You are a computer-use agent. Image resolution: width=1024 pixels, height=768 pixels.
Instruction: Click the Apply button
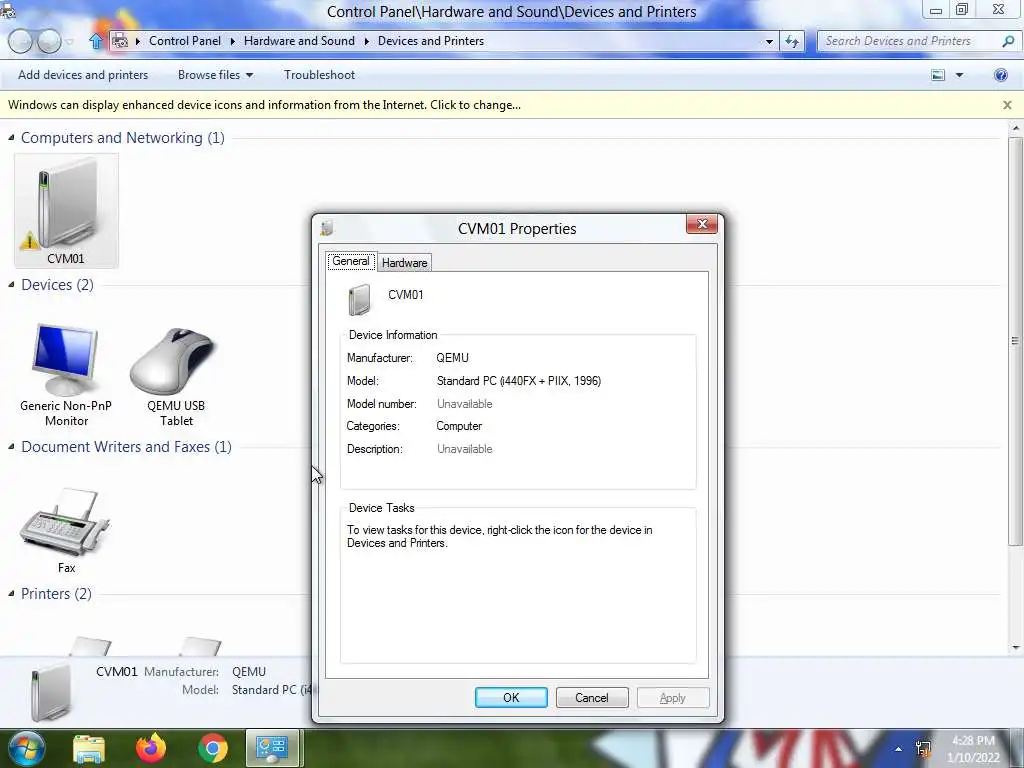coord(673,697)
